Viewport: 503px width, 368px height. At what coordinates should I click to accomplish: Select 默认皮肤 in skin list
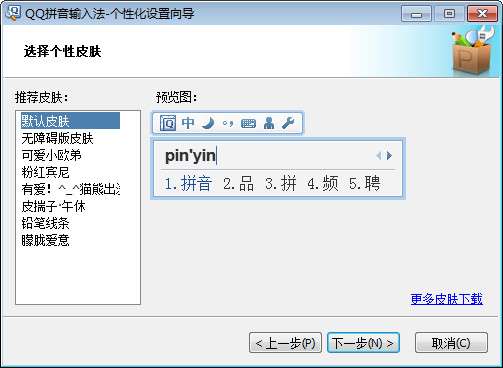(x=70, y=121)
